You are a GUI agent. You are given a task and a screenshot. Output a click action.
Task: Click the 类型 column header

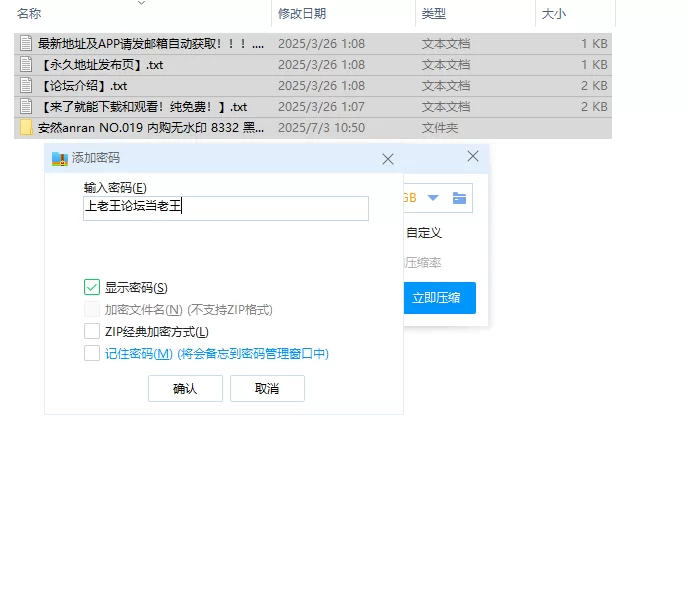click(x=434, y=14)
